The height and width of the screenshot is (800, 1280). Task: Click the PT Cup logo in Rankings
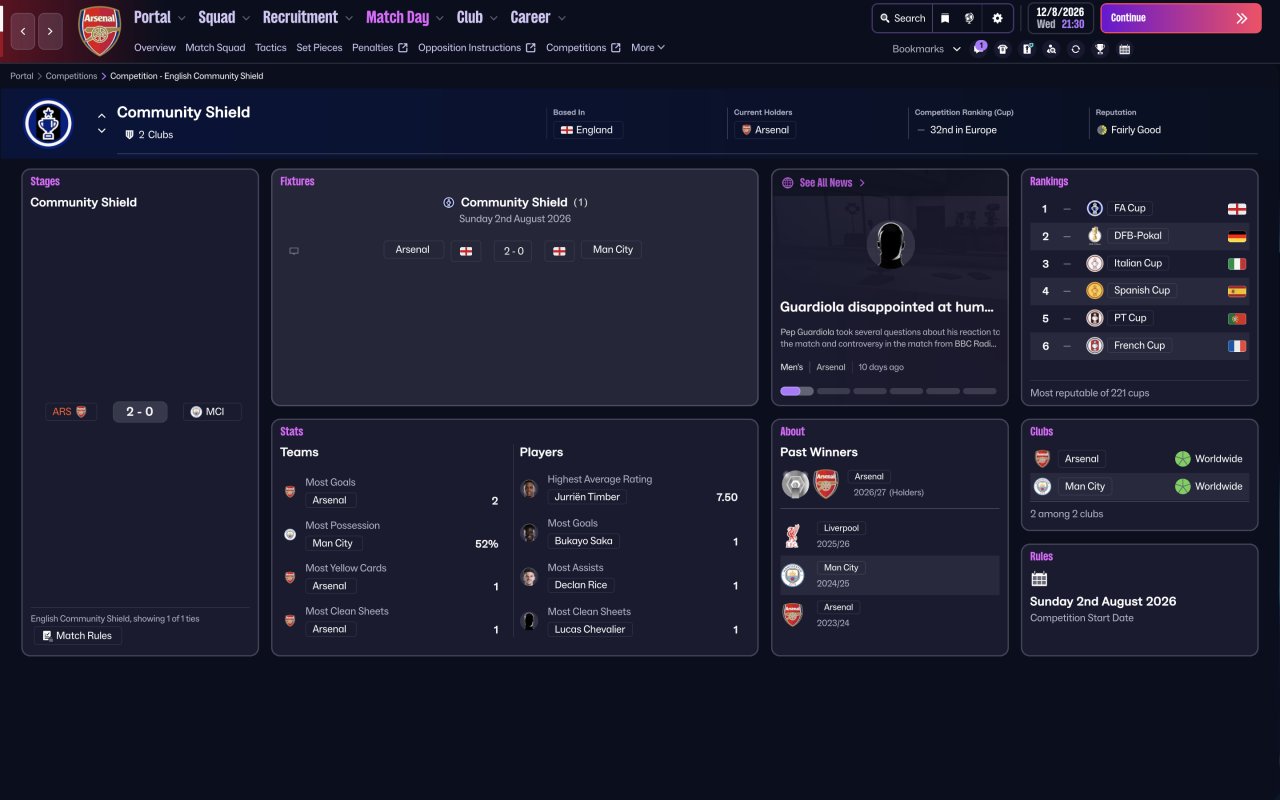(x=1095, y=318)
